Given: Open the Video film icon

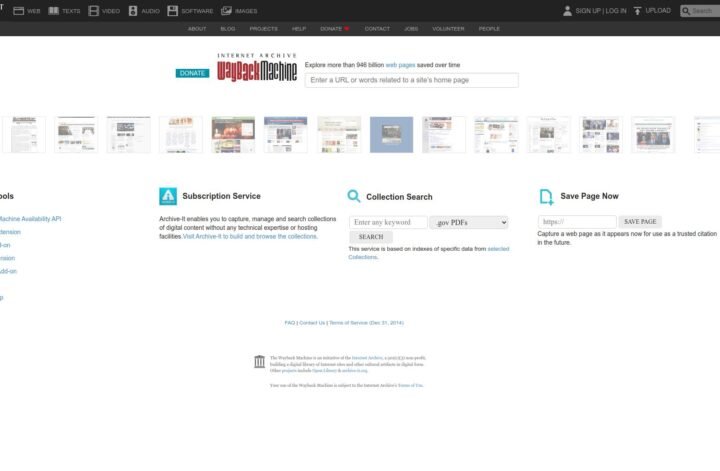Looking at the screenshot, I should (x=94, y=11).
